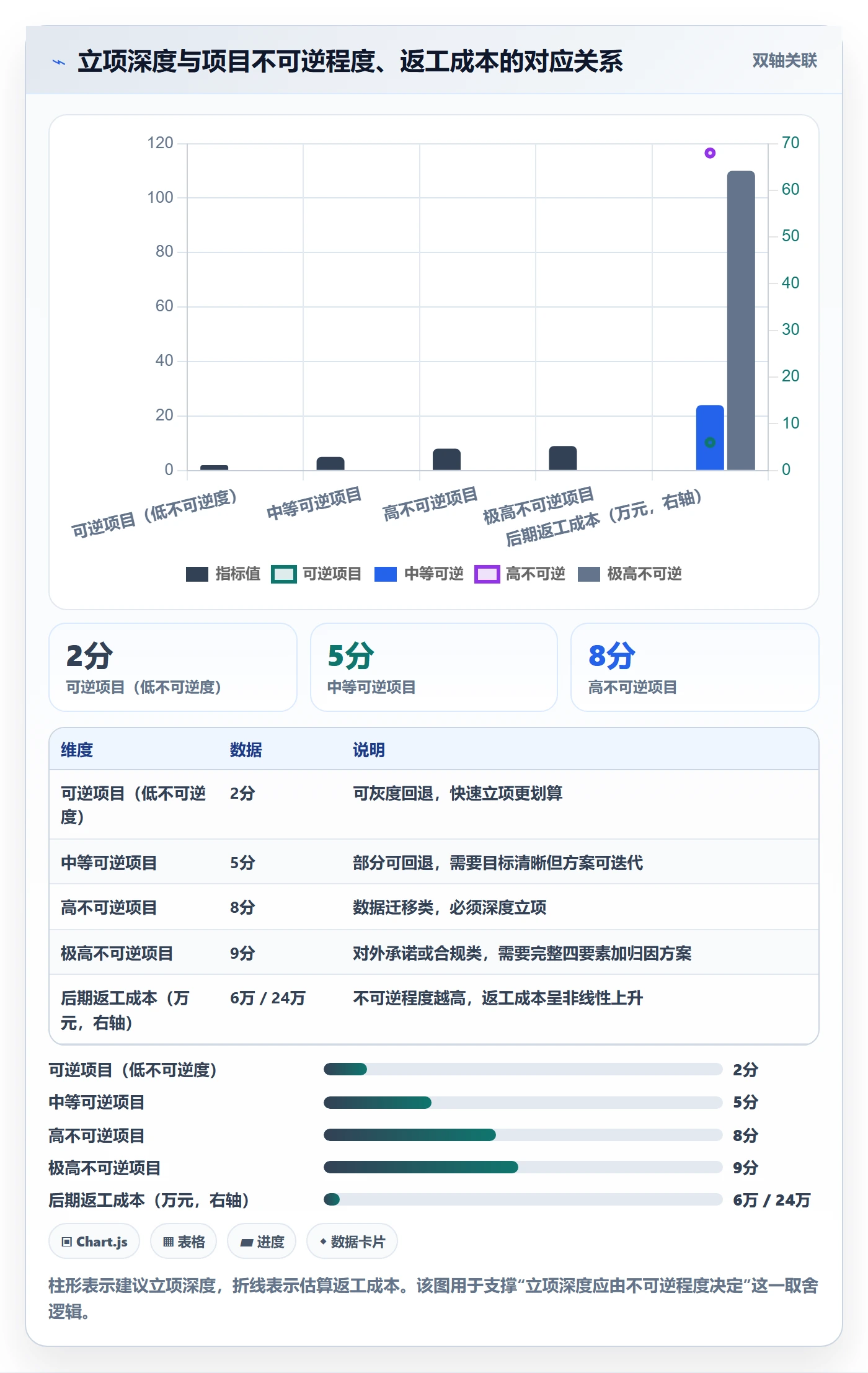This screenshot has height=1373, width=868.
Task: Select the 表格 tag chip
Action: (x=184, y=1242)
